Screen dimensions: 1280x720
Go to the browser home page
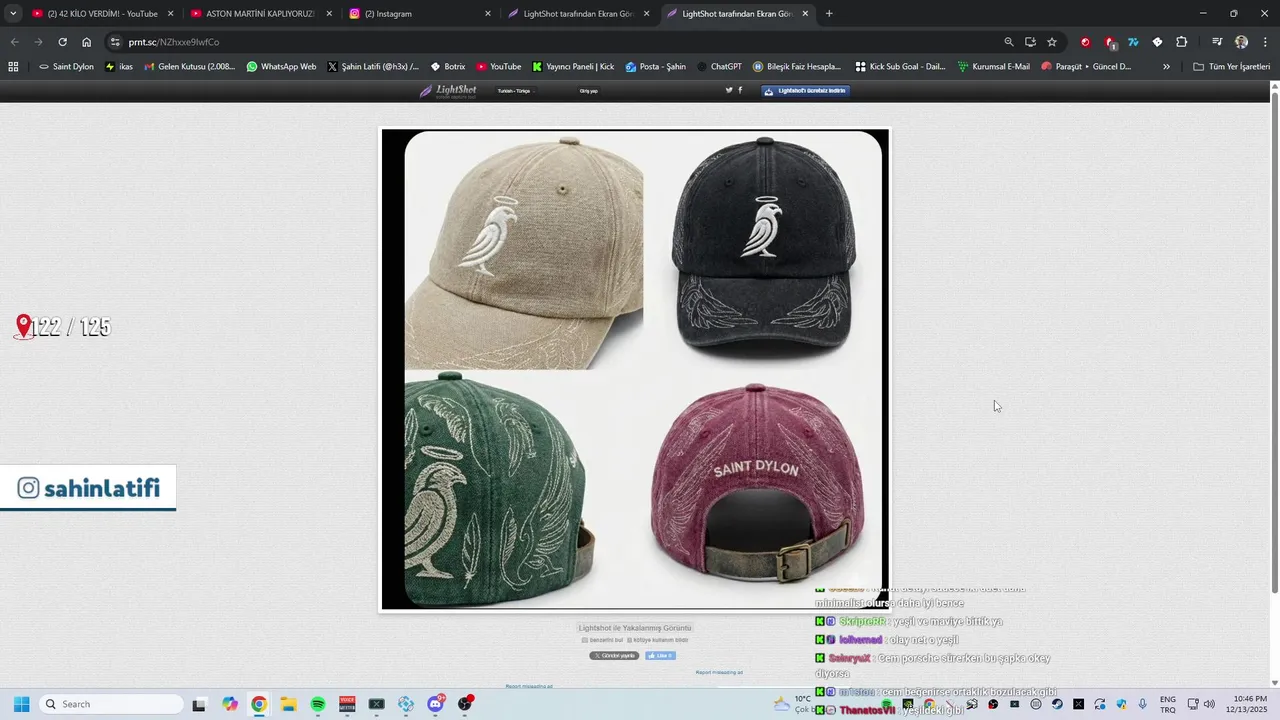click(86, 42)
